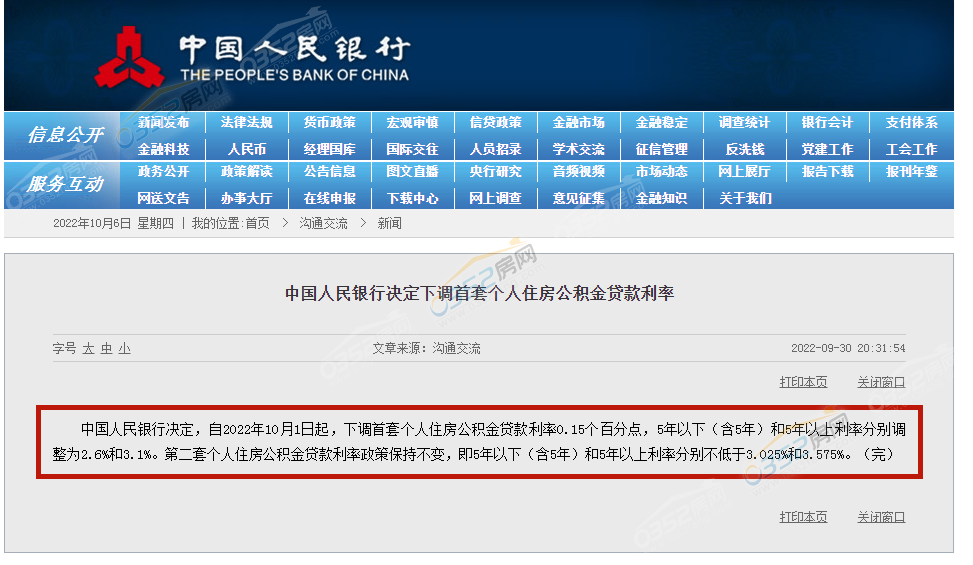Click the People's Bank of China logo emblem
Image resolution: width=973 pixels, height=565 pixels.
pyautogui.click(x=130, y=59)
